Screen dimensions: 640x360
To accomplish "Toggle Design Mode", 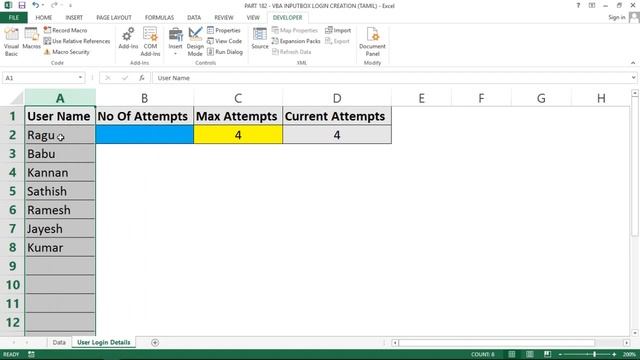I will [195, 42].
